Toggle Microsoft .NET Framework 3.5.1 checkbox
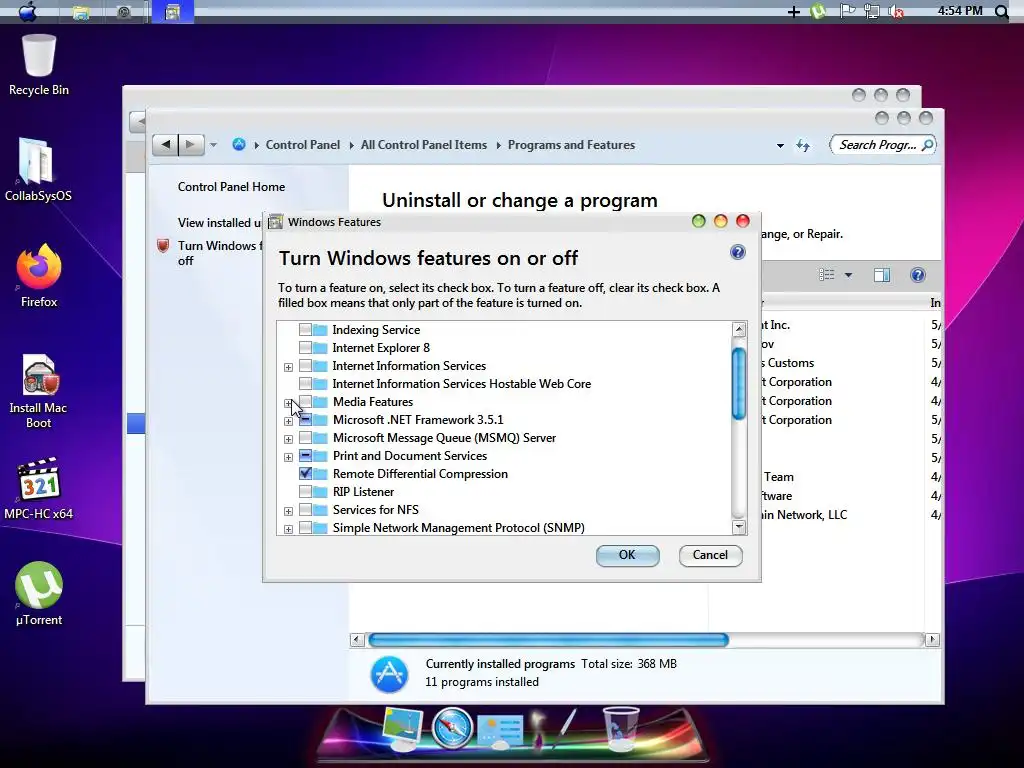Screen dimensions: 1024x768 pos(305,419)
